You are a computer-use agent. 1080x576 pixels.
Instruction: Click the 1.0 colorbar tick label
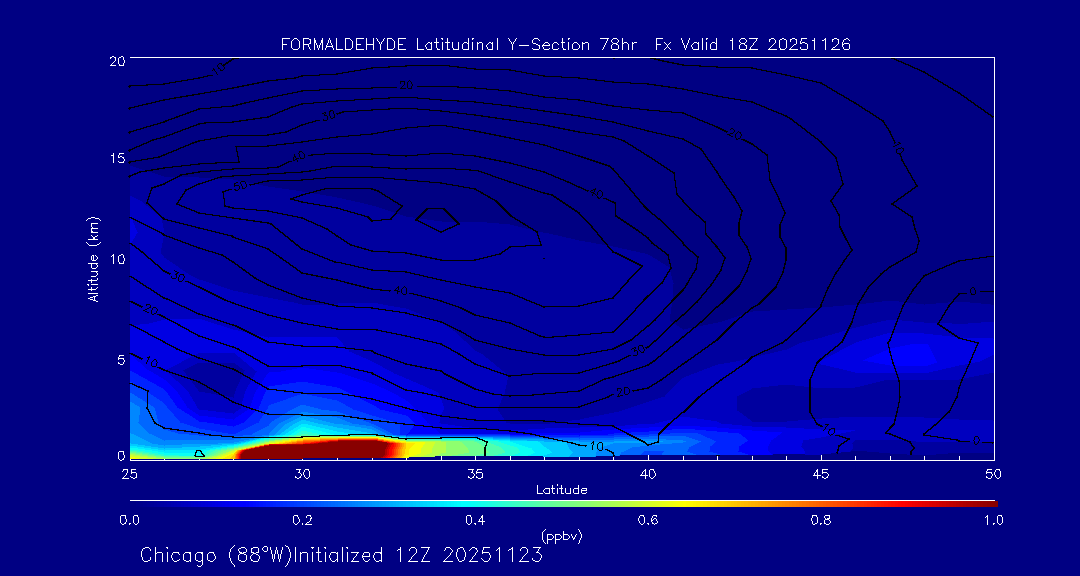[x=994, y=520]
